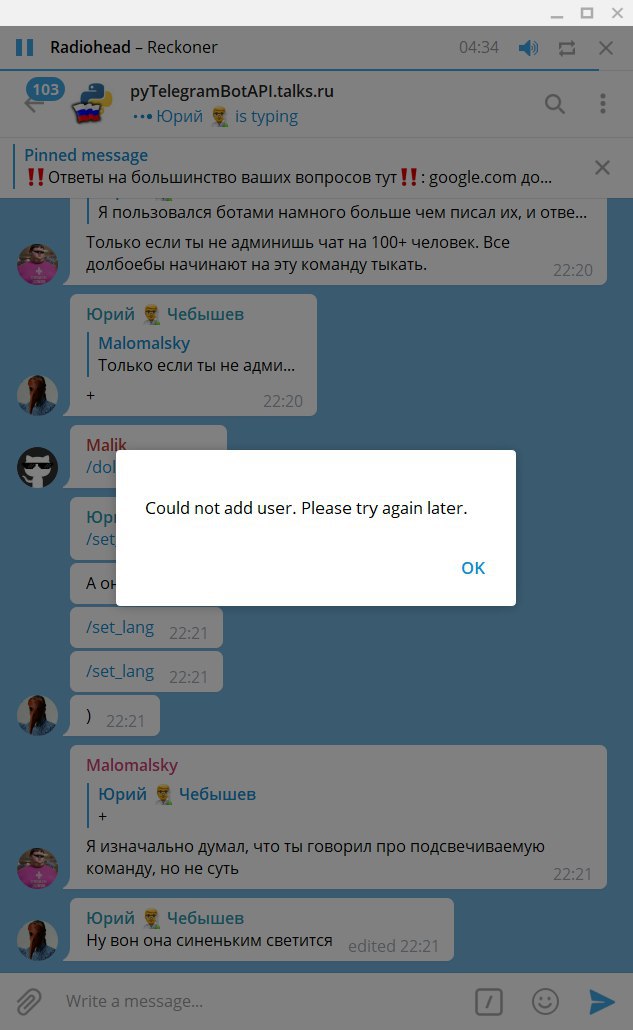Viewport: 633px width, 1030px height.
Task: Jump to quoted Malomalsky reply in Юрий's message
Action: tap(196, 354)
